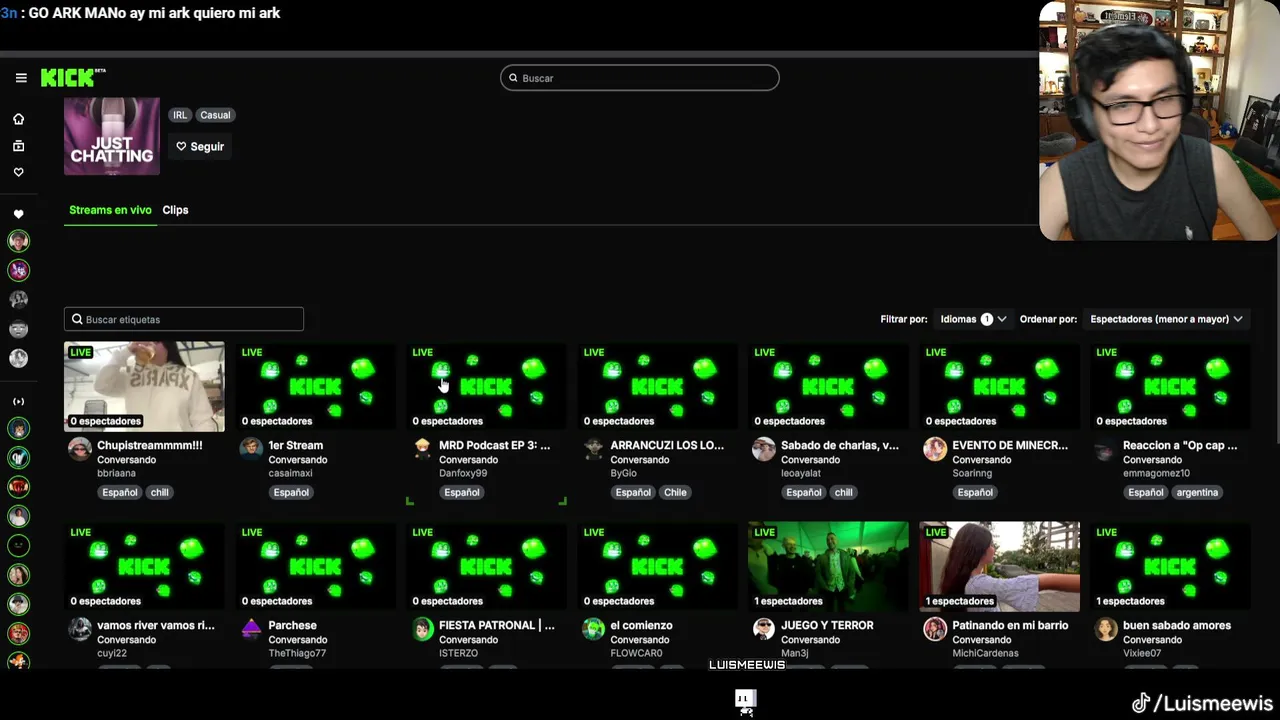
Task: Open Reaccion a "Op cap ..." title
Action: click(1180, 445)
